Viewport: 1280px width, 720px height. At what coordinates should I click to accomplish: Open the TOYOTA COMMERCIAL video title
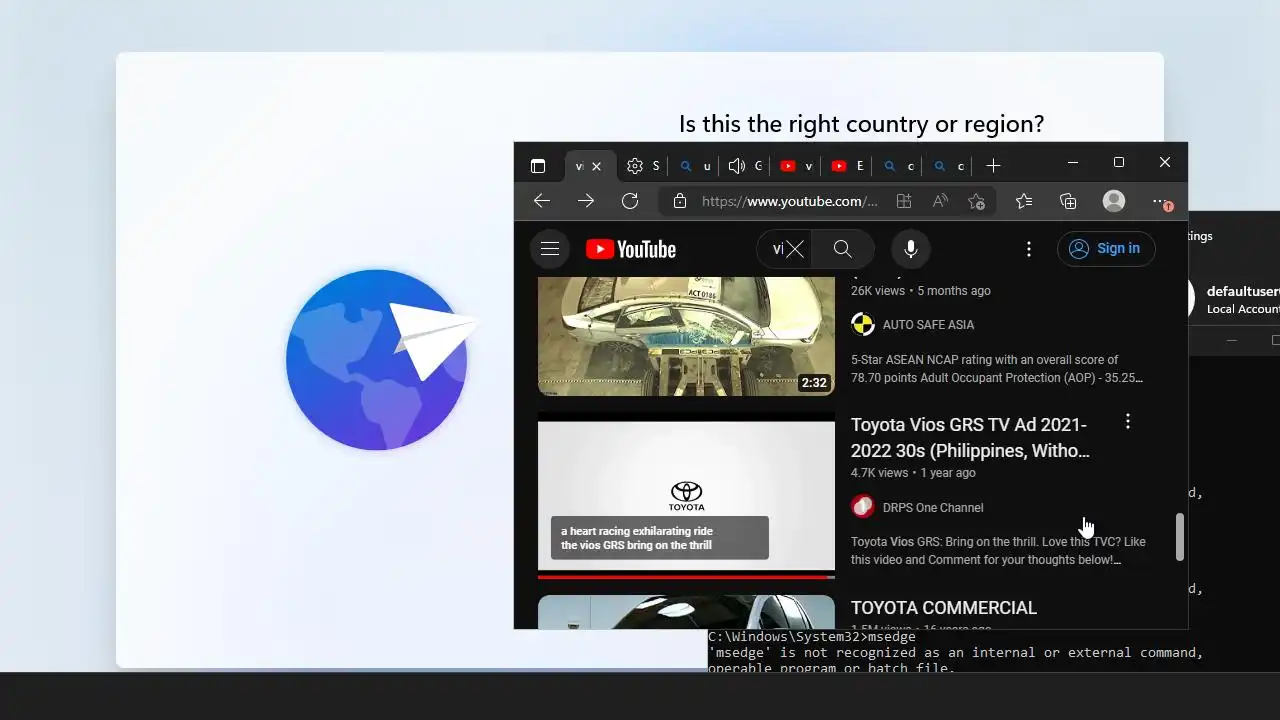click(x=944, y=608)
